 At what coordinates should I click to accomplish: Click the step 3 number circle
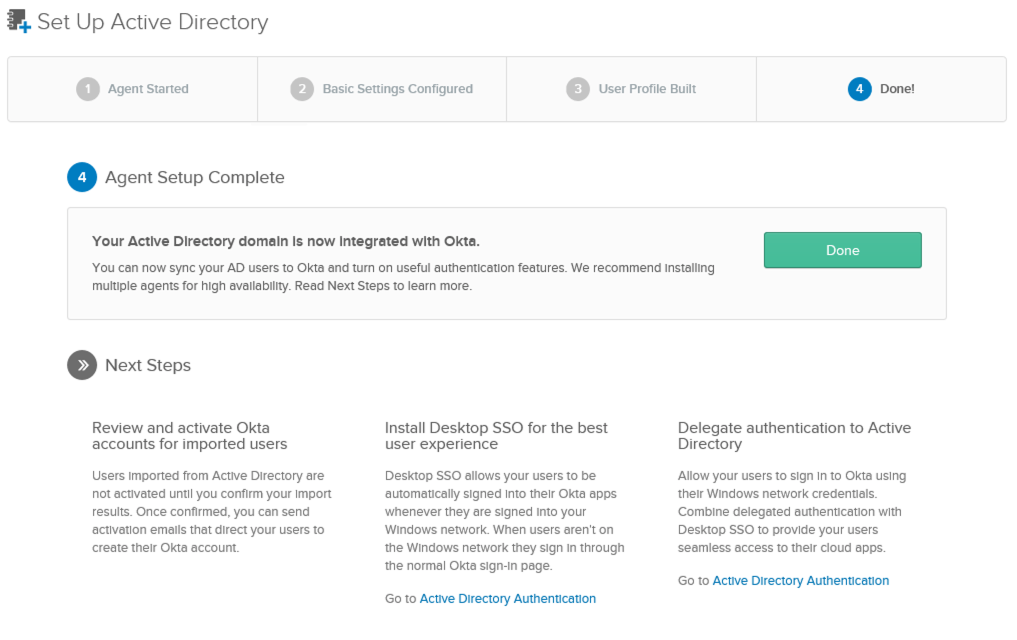(x=578, y=89)
